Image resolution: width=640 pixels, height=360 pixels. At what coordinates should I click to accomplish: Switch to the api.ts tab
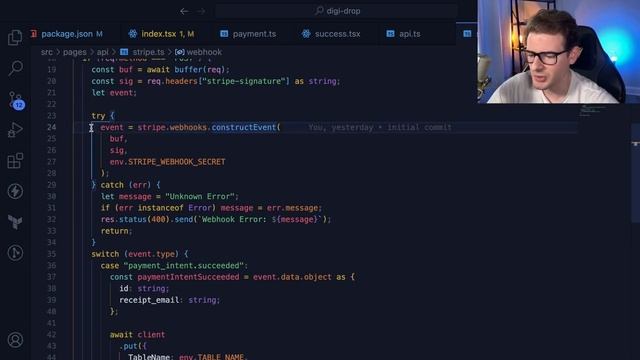pyautogui.click(x=403, y=34)
